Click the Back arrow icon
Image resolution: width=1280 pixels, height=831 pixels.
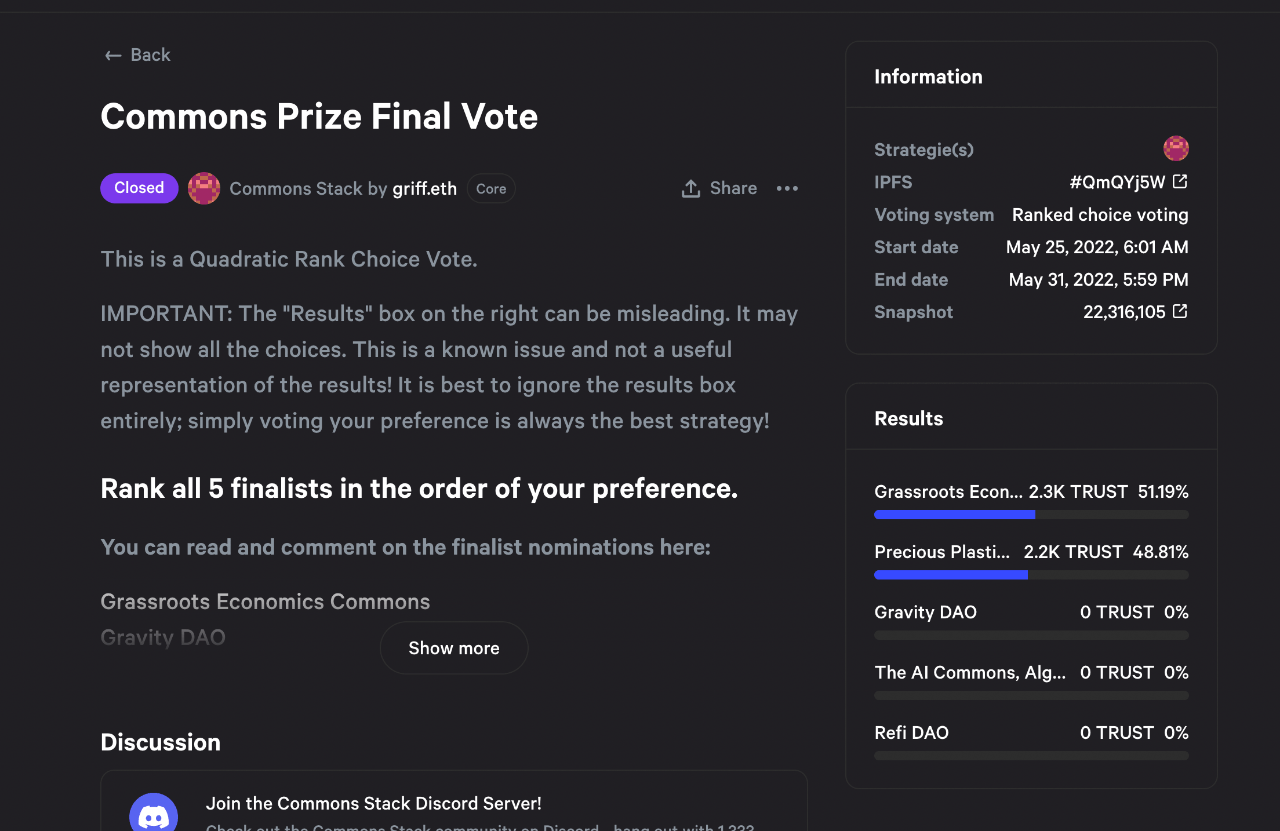point(113,55)
